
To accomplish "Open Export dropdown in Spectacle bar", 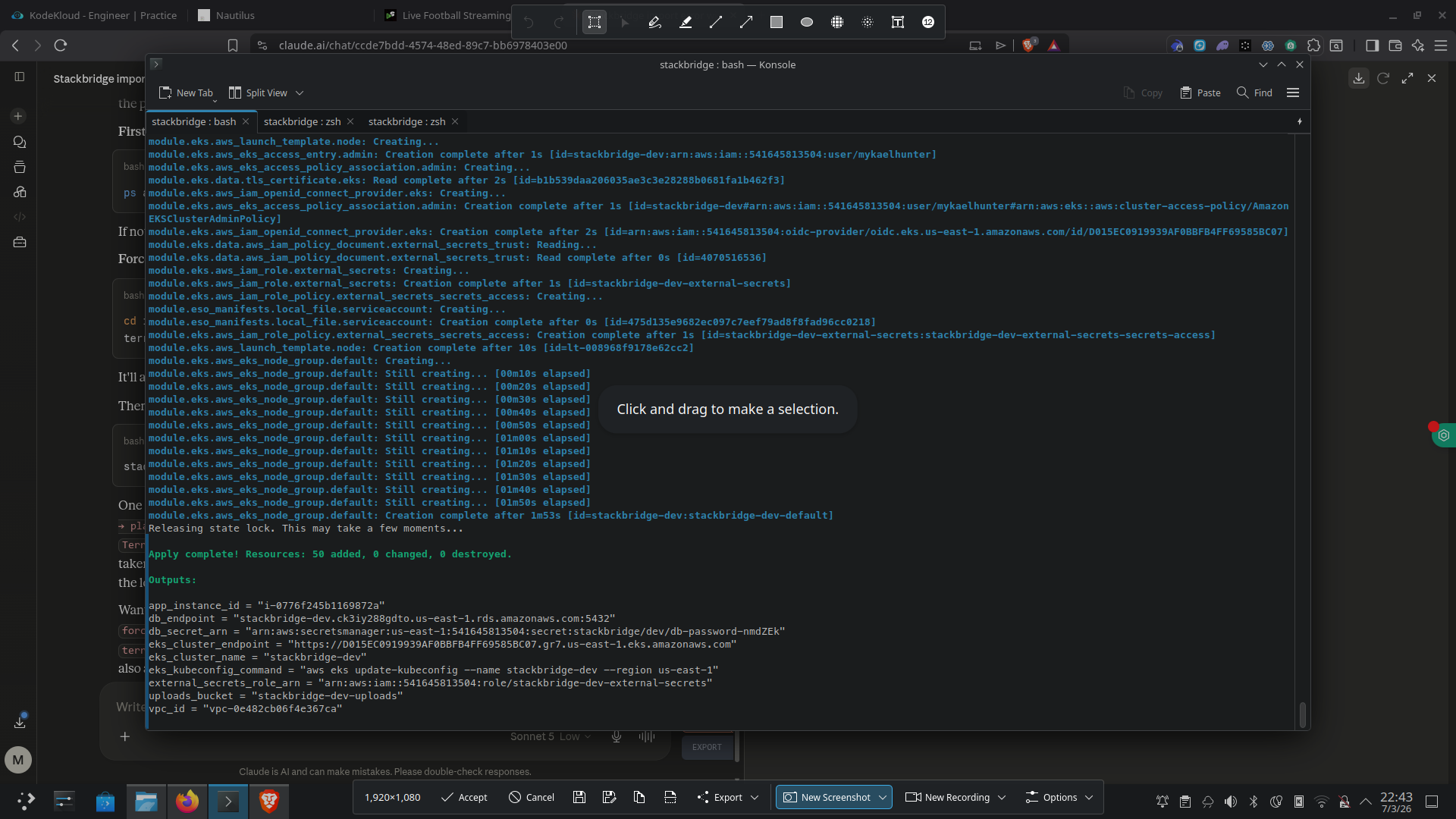I will (727, 797).
